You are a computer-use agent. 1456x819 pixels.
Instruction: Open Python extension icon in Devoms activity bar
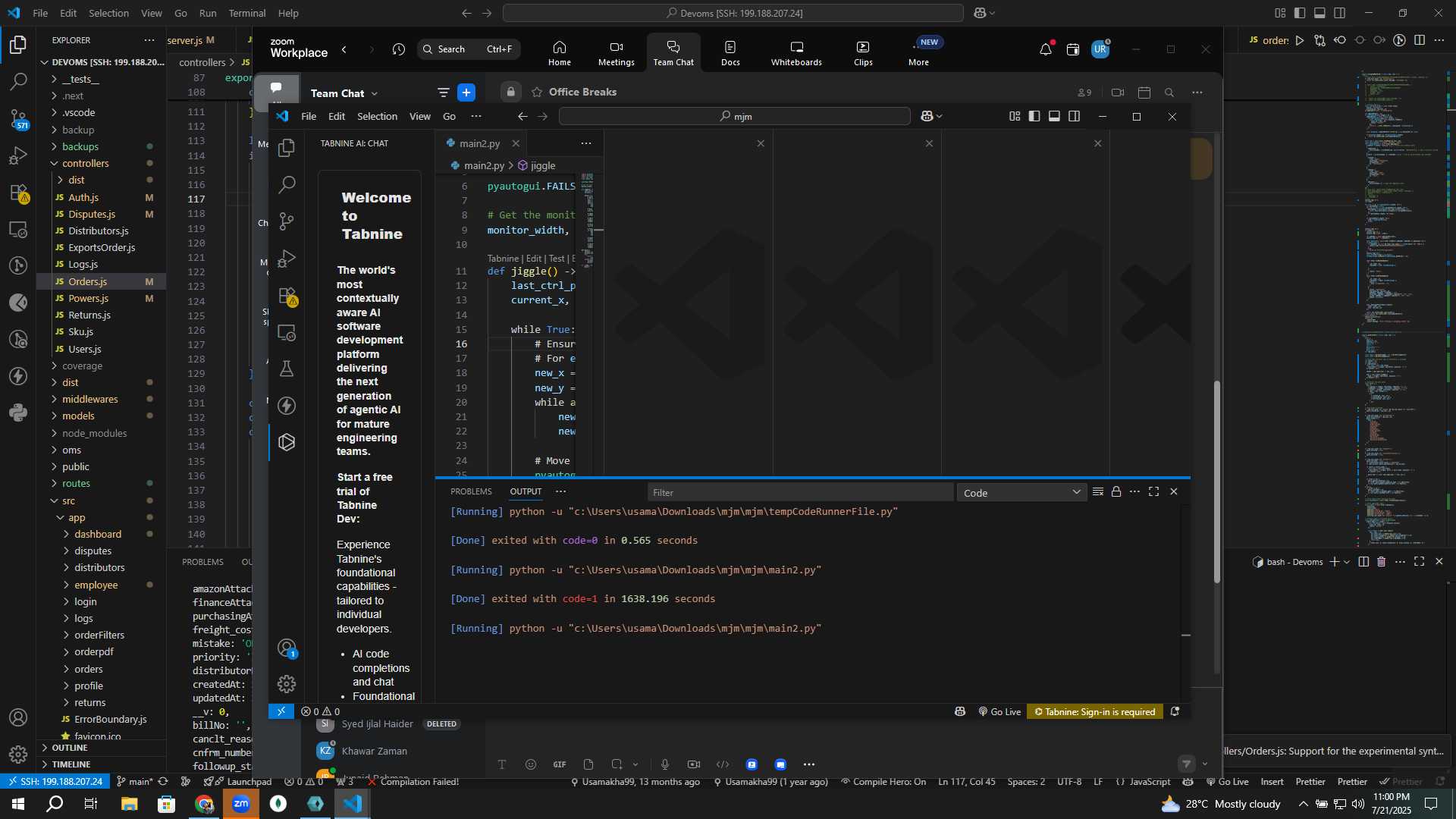[18, 413]
